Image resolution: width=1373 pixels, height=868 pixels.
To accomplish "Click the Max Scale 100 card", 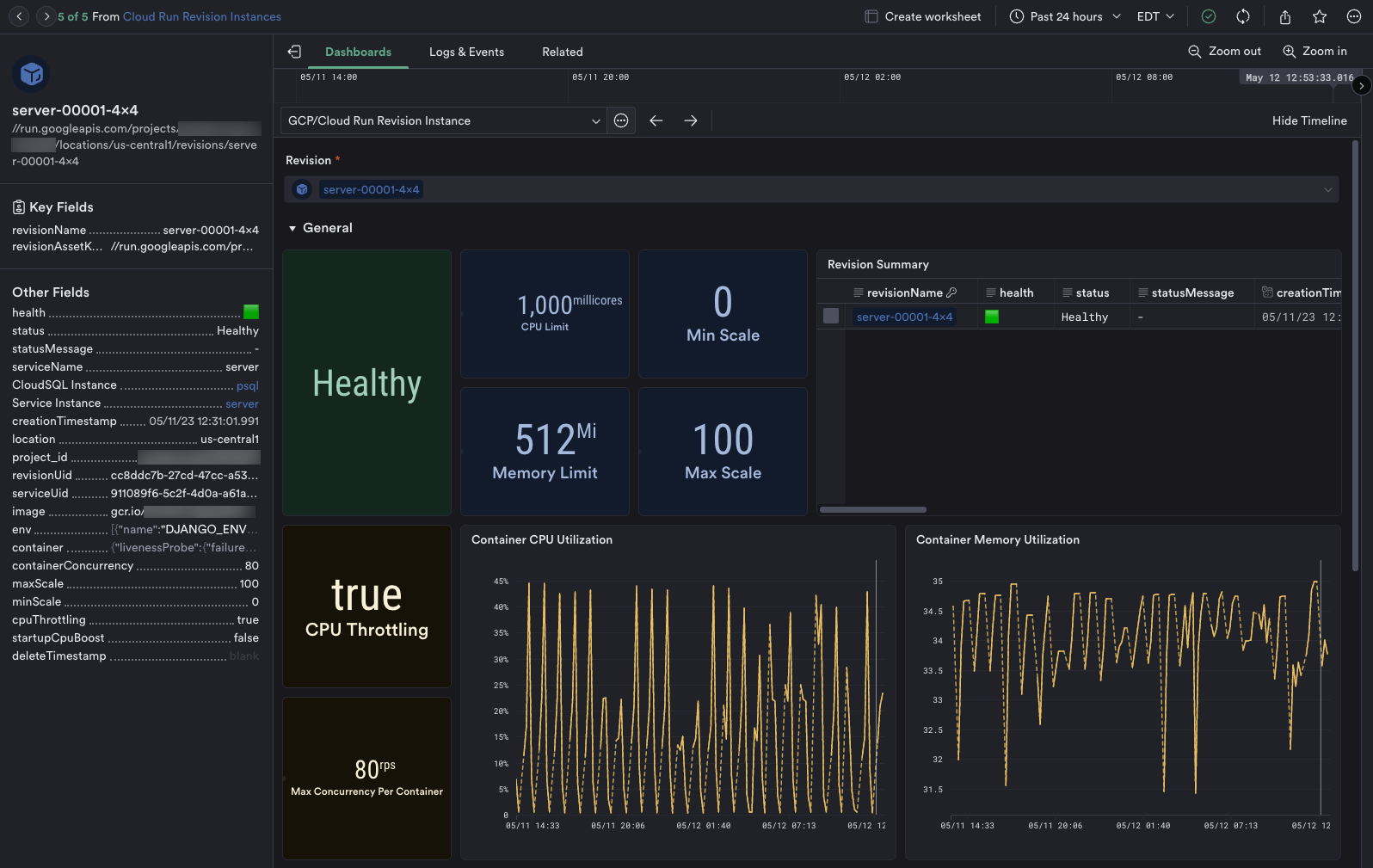I will click(x=723, y=452).
